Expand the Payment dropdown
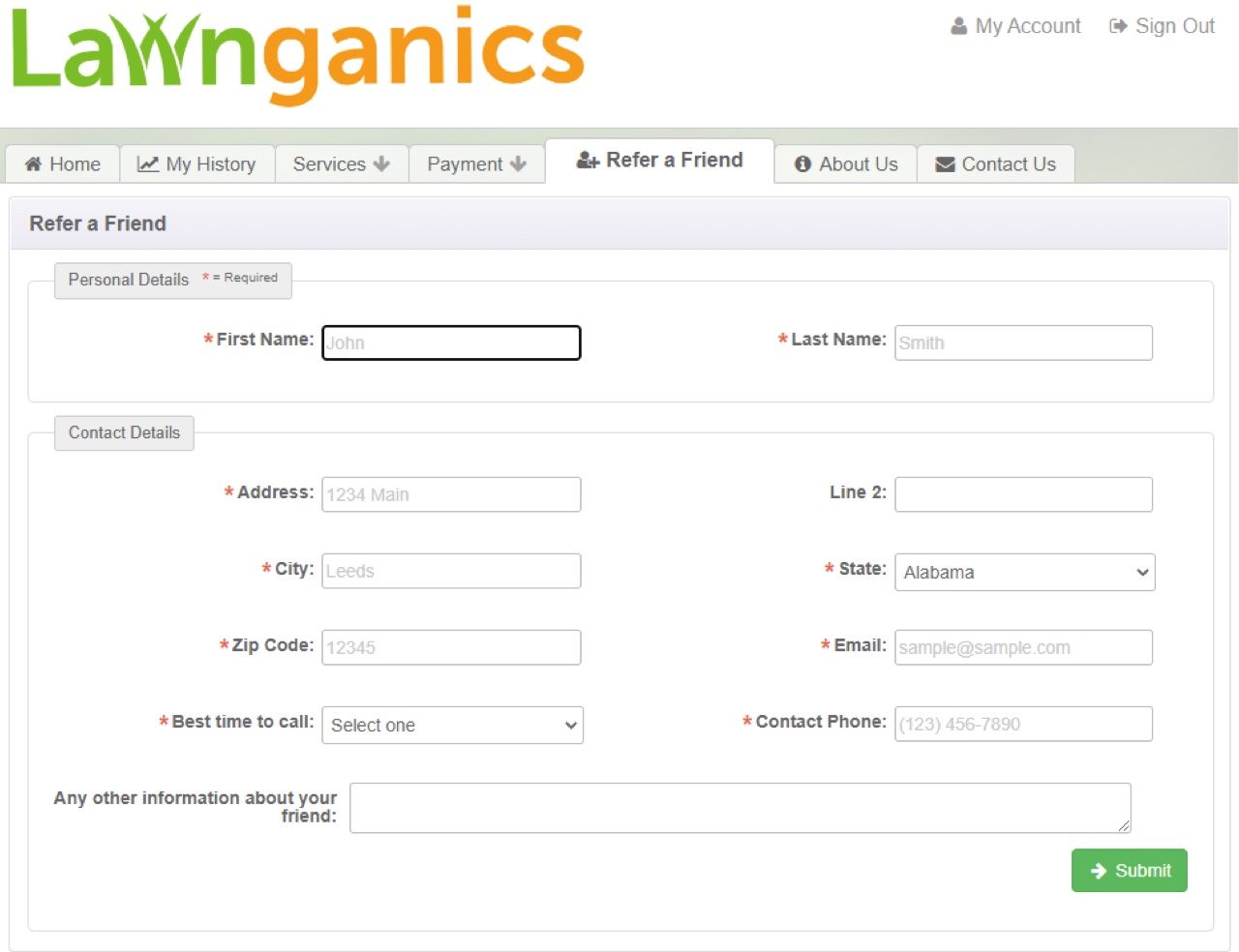 click(x=475, y=164)
